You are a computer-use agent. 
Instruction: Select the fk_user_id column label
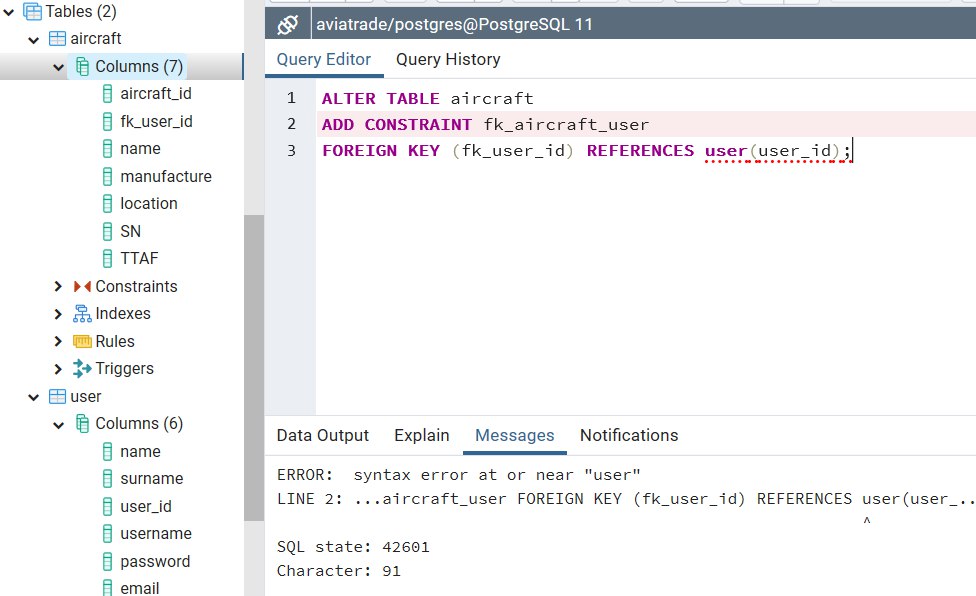click(x=156, y=121)
